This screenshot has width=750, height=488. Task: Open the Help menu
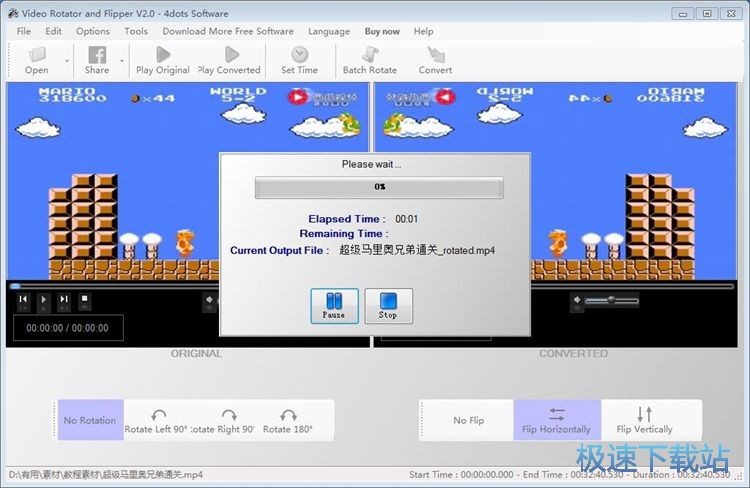pyautogui.click(x=423, y=31)
